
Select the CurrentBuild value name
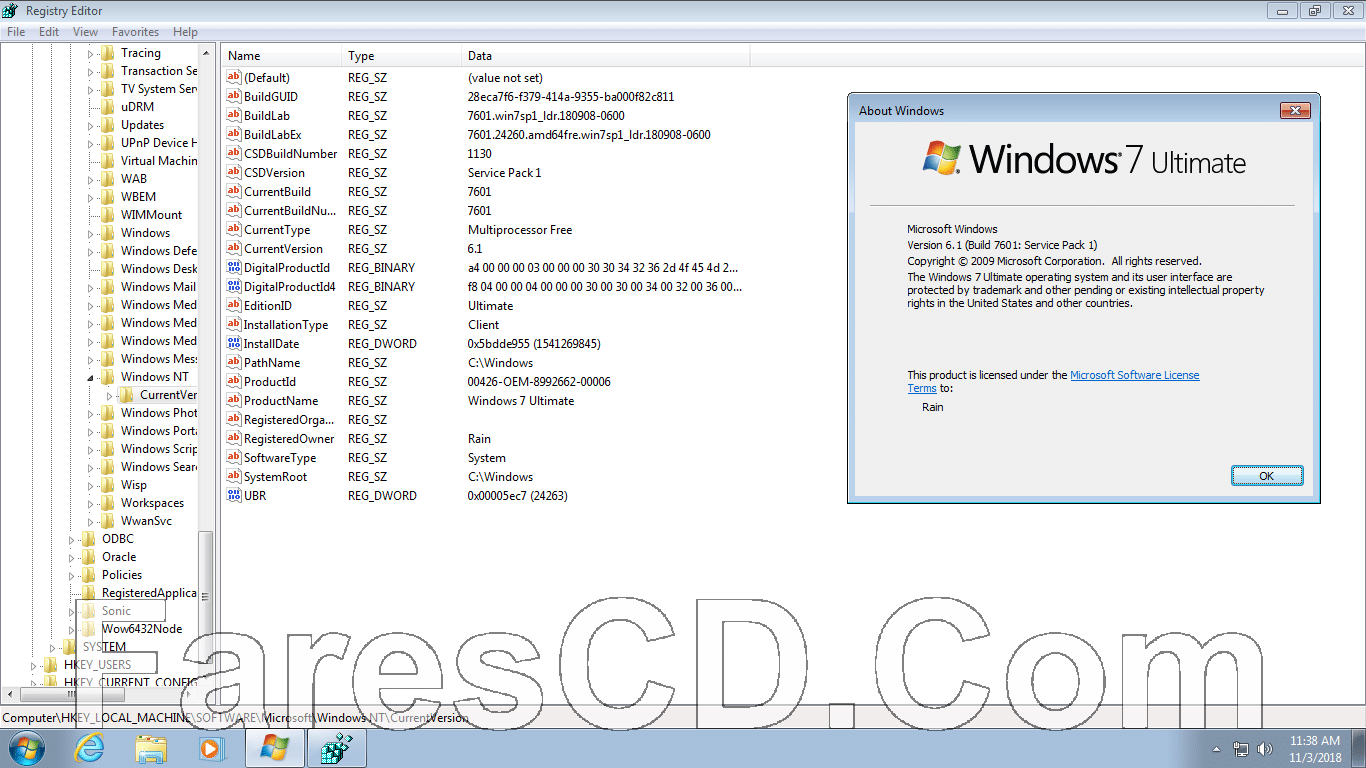point(277,192)
